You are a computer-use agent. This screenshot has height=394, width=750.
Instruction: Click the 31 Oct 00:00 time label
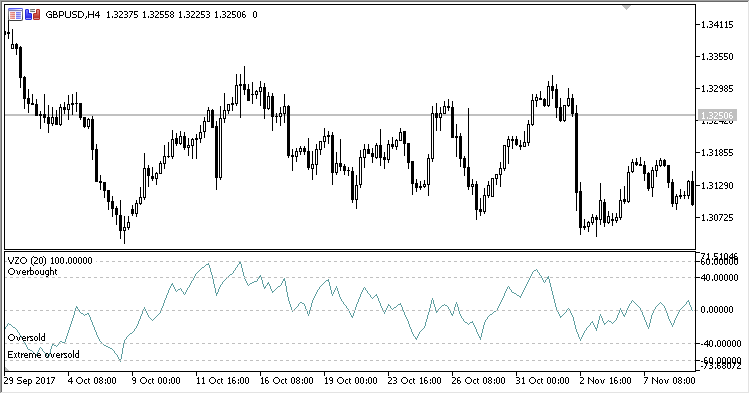click(x=542, y=381)
